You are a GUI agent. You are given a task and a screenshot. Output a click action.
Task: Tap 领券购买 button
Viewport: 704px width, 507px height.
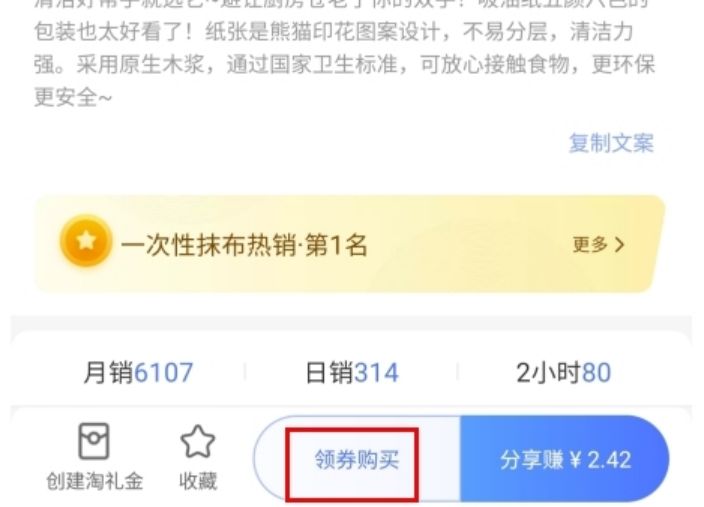[x=357, y=460]
